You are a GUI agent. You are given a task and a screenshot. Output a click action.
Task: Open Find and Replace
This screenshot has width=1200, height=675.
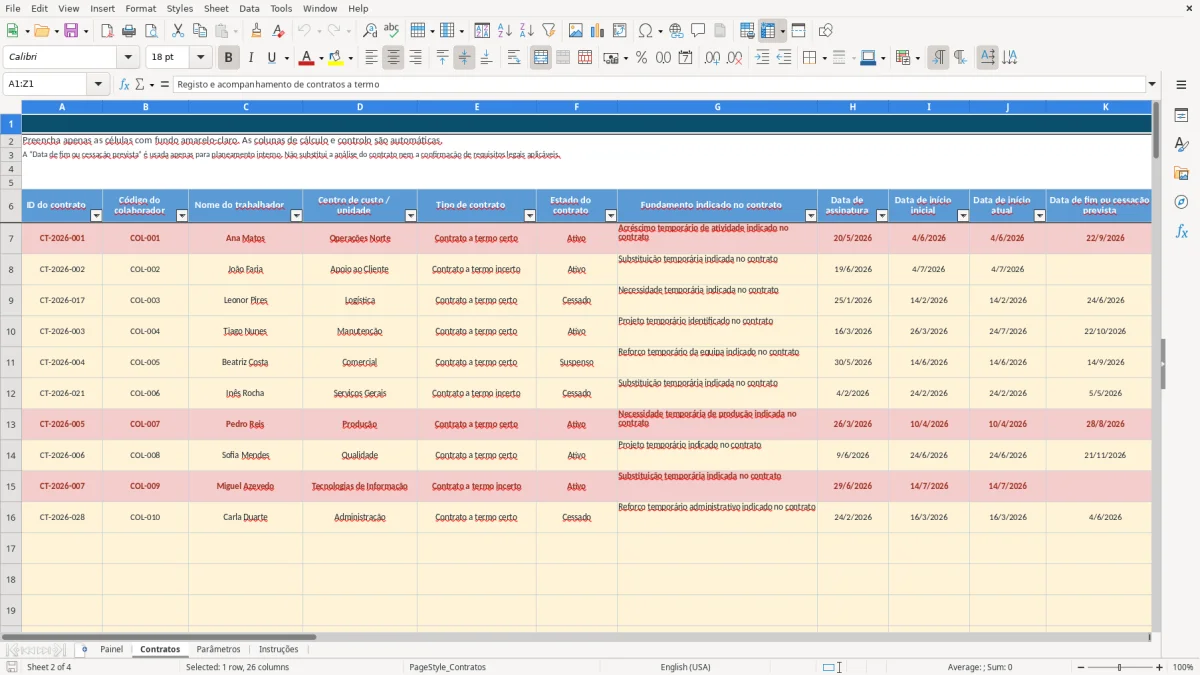(370, 31)
